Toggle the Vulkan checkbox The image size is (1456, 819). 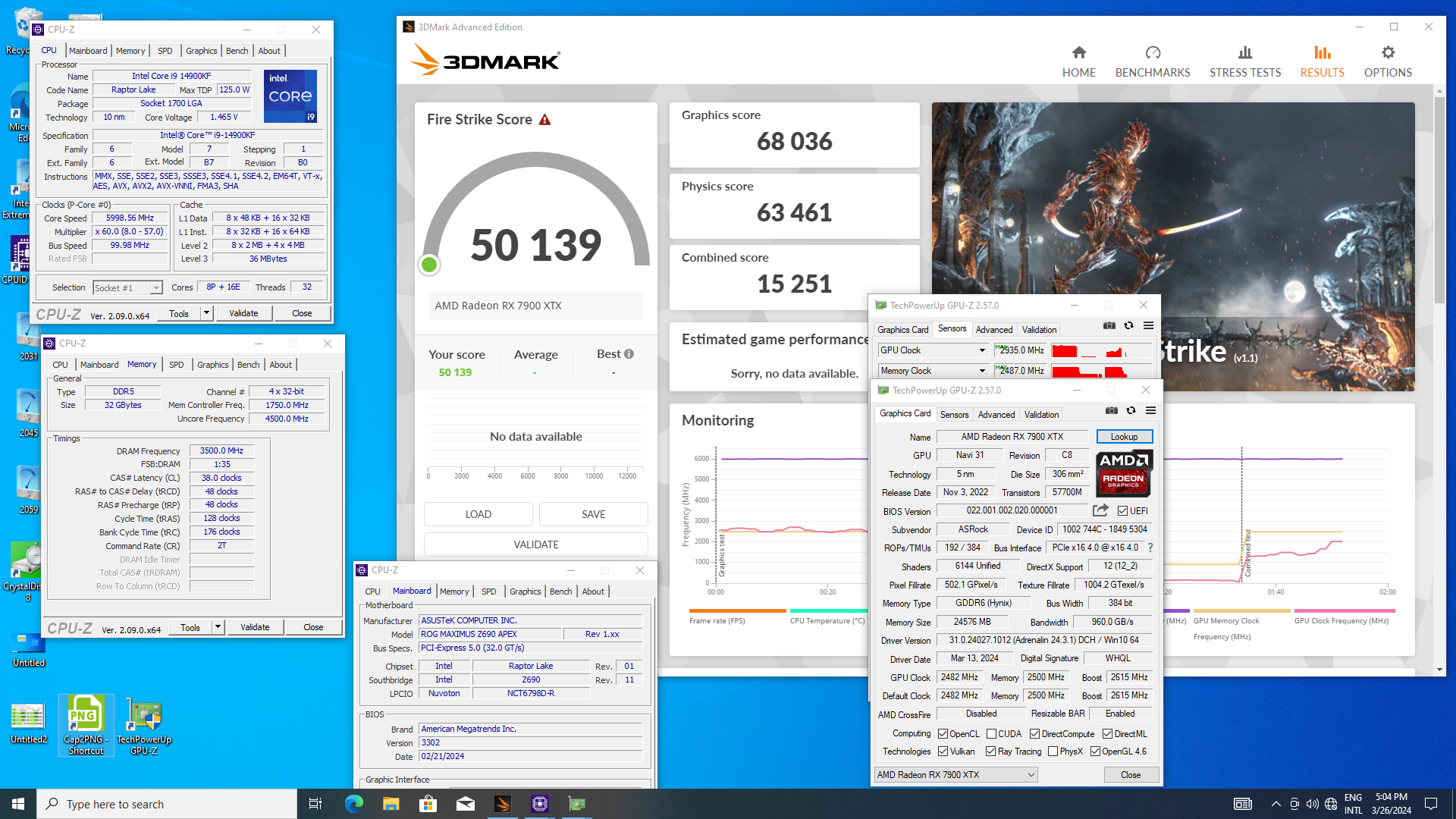tap(943, 752)
